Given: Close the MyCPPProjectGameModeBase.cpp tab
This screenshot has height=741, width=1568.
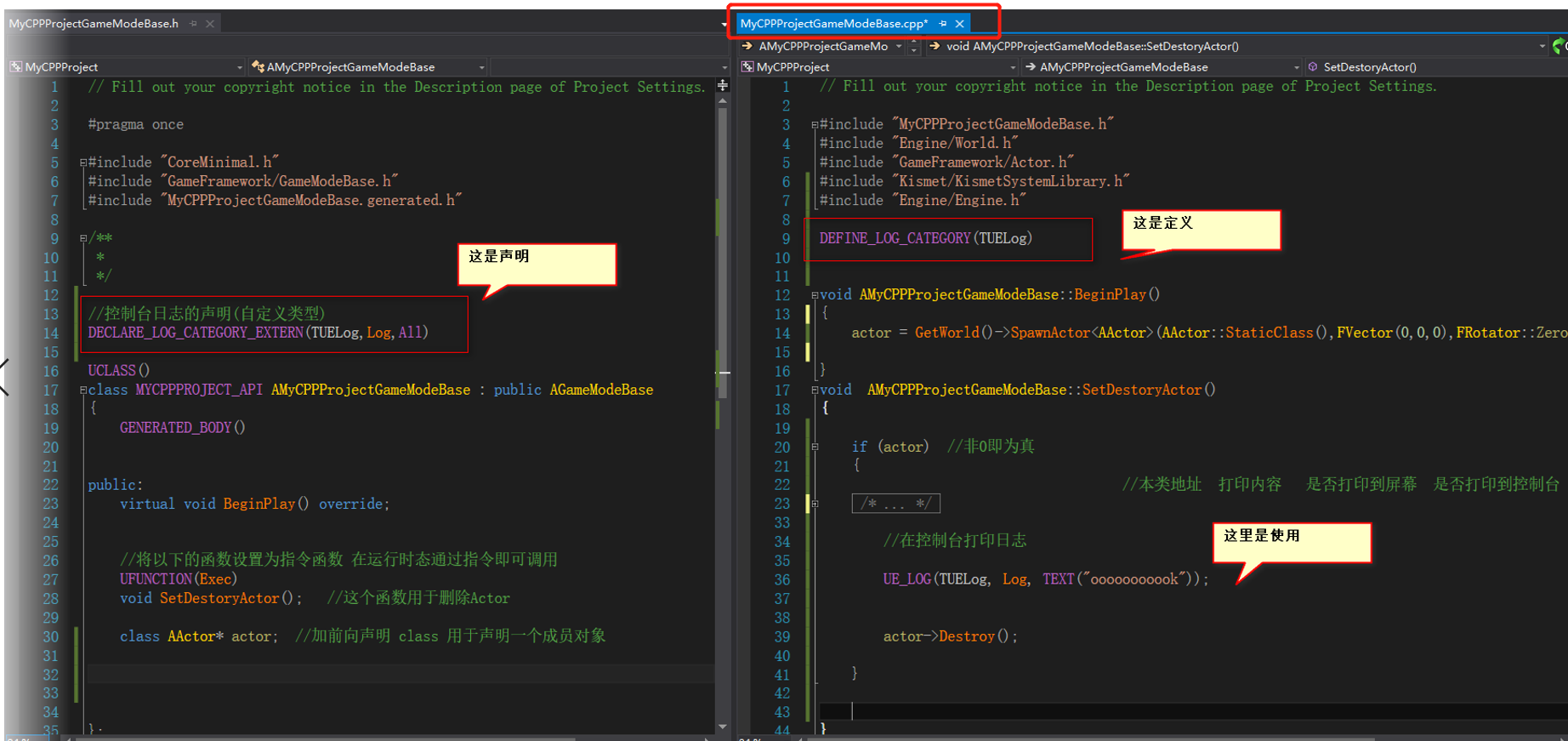Looking at the screenshot, I should (960, 24).
